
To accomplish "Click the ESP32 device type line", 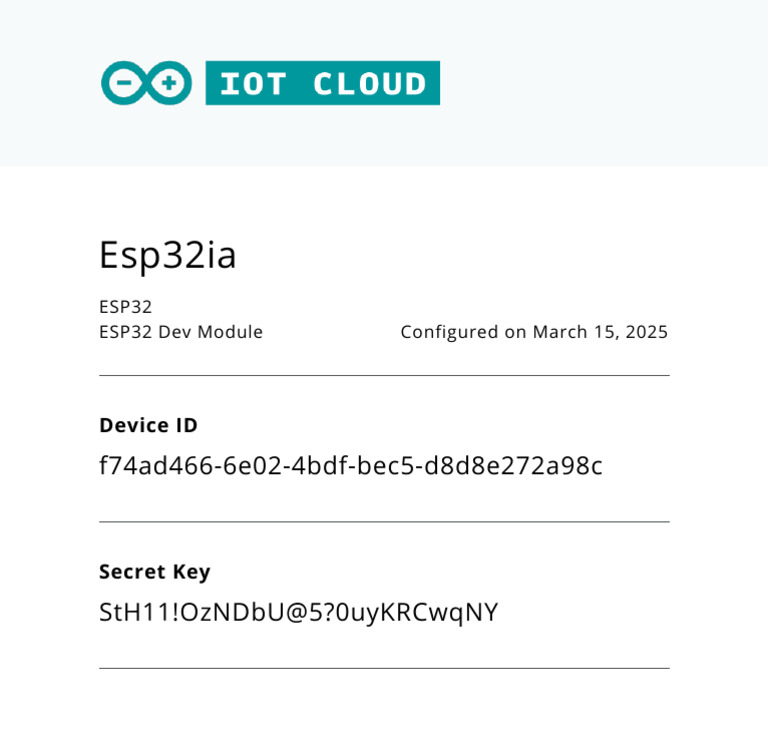I will (125, 307).
